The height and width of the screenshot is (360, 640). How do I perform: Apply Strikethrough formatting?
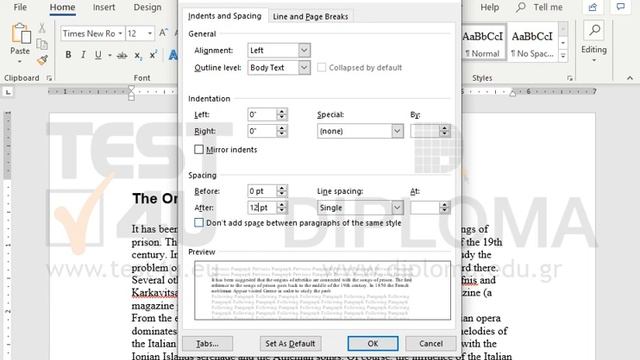tap(122, 55)
